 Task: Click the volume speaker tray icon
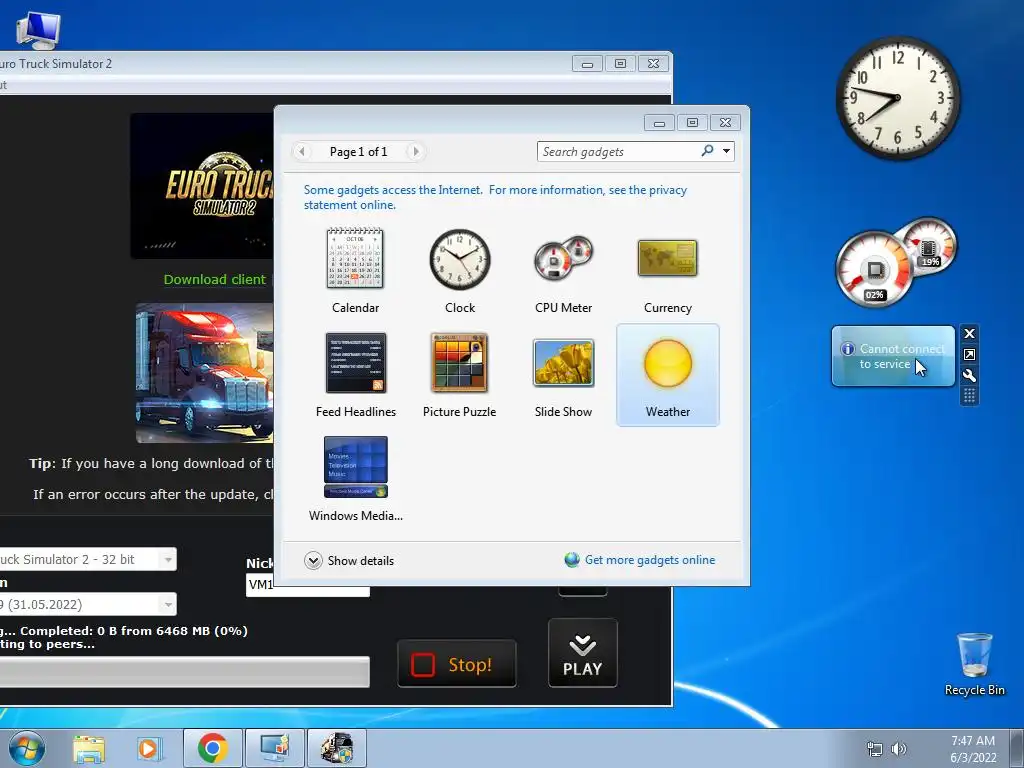point(899,749)
